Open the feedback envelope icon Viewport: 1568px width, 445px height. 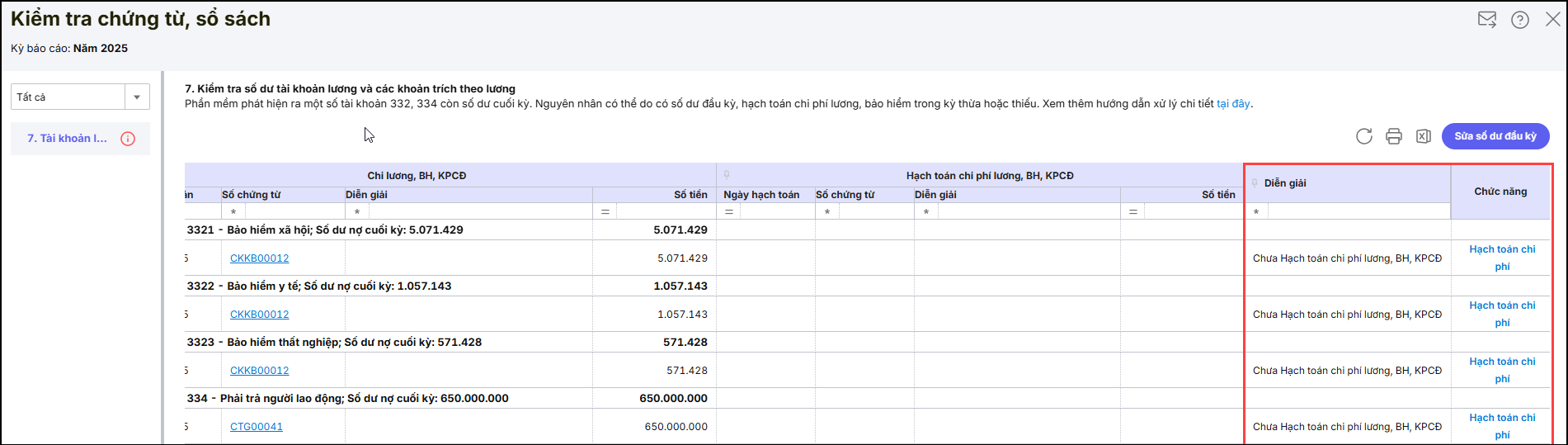pos(1487,20)
